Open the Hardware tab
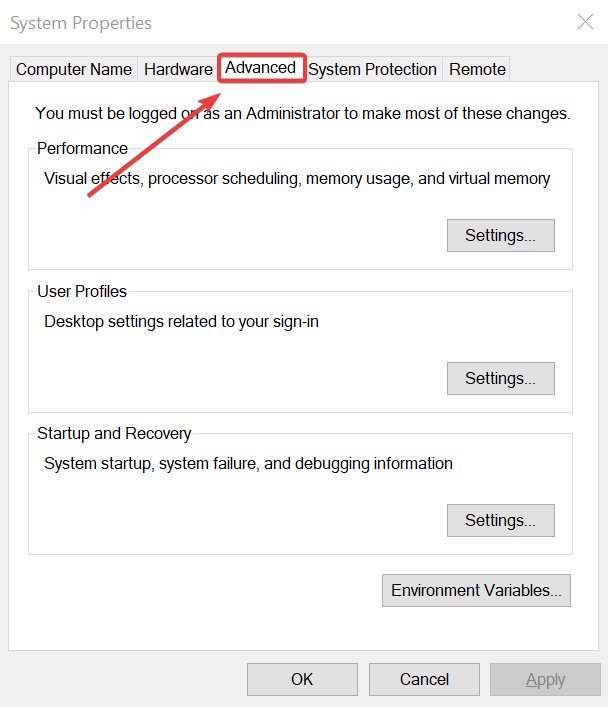 (178, 69)
